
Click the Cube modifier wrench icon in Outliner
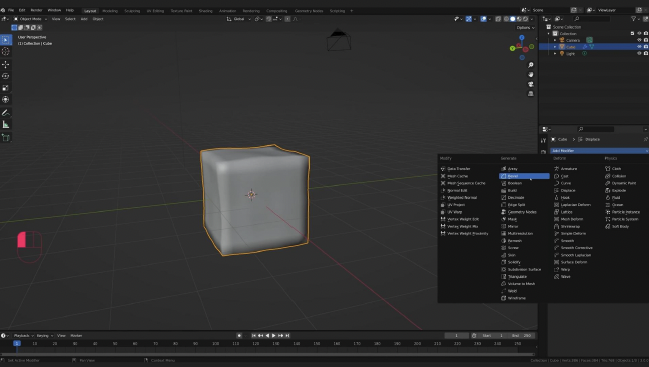[585, 47]
